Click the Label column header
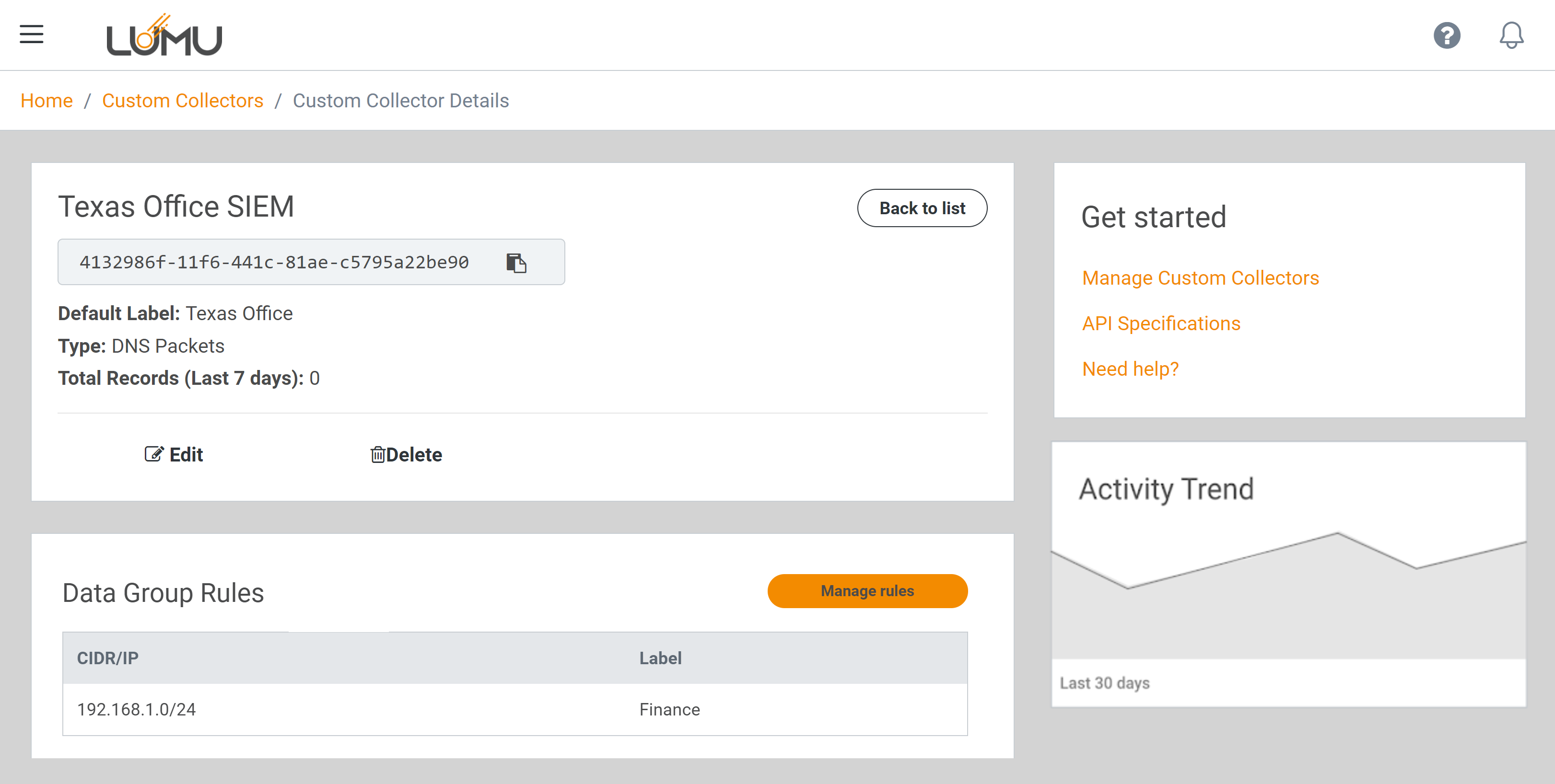 [660, 658]
